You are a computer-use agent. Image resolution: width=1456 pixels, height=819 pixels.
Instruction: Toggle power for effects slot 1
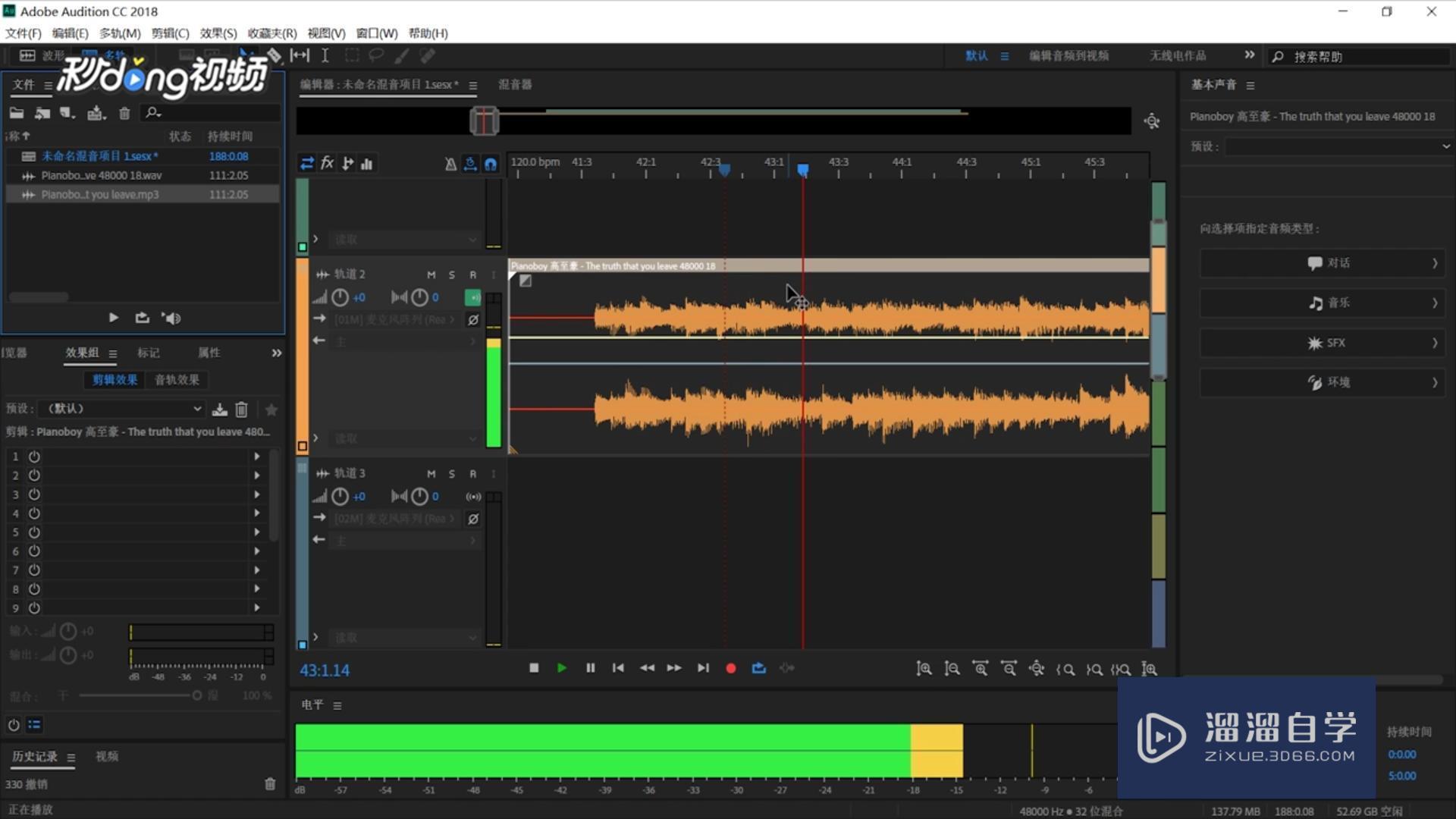tap(34, 457)
